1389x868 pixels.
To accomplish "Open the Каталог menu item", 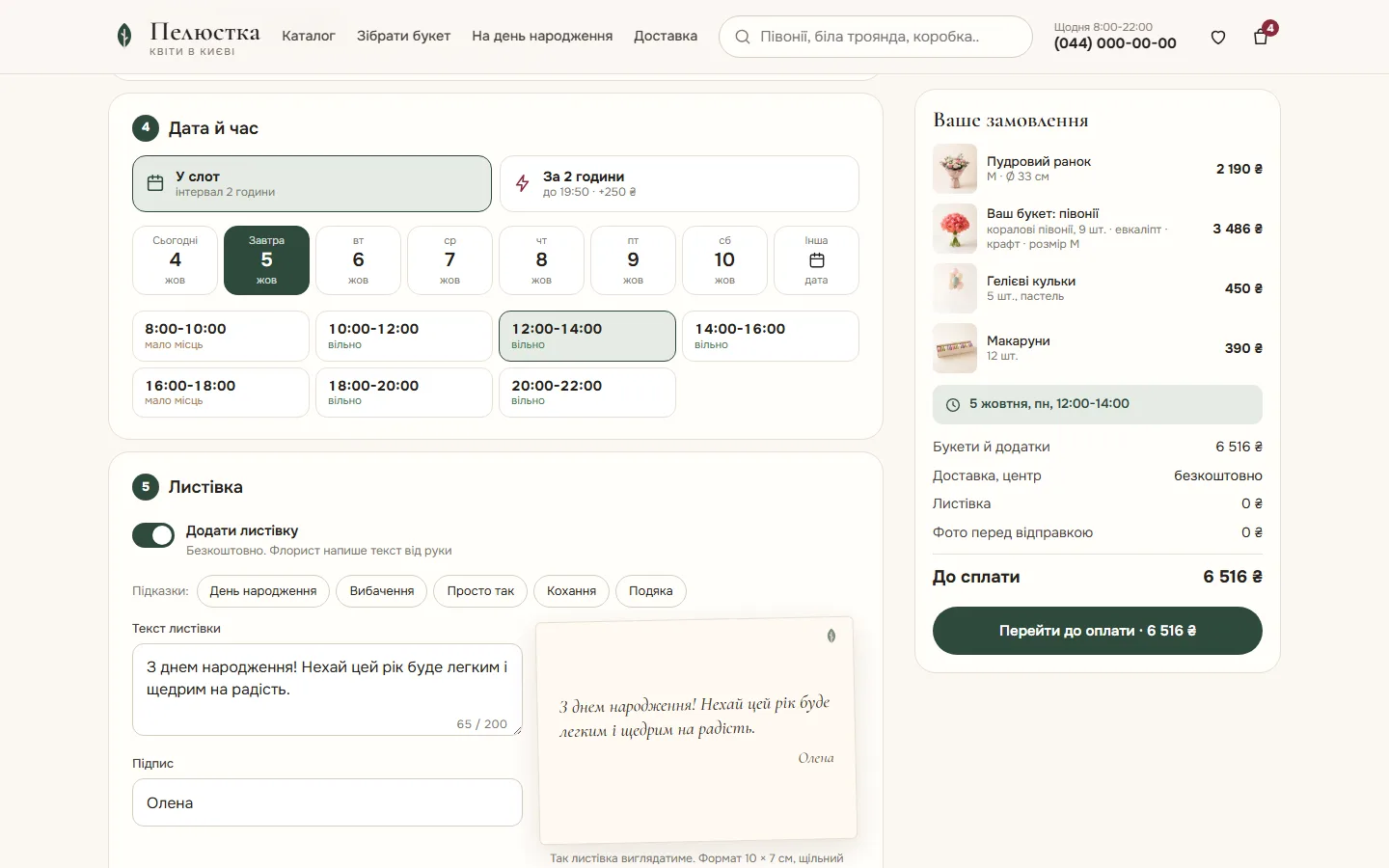I will [x=309, y=36].
